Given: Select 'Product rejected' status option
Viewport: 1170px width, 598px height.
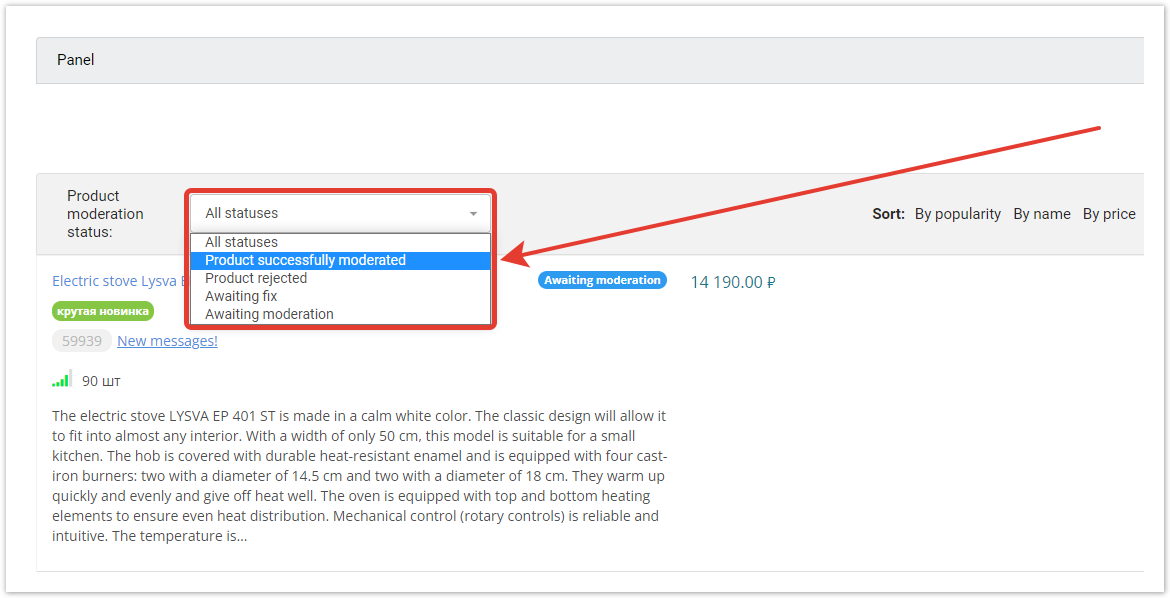Looking at the screenshot, I should pyautogui.click(x=256, y=278).
